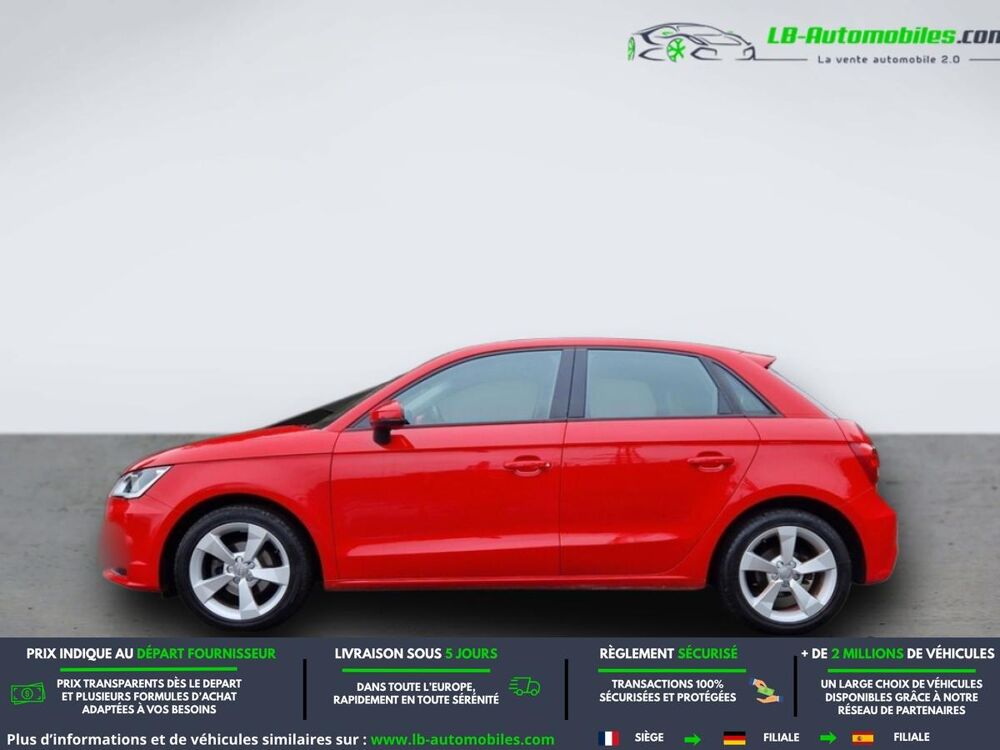Click the green arrow before the Spanish flag
The width and height of the screenshot is (1000, 750).
pos(828,739)
